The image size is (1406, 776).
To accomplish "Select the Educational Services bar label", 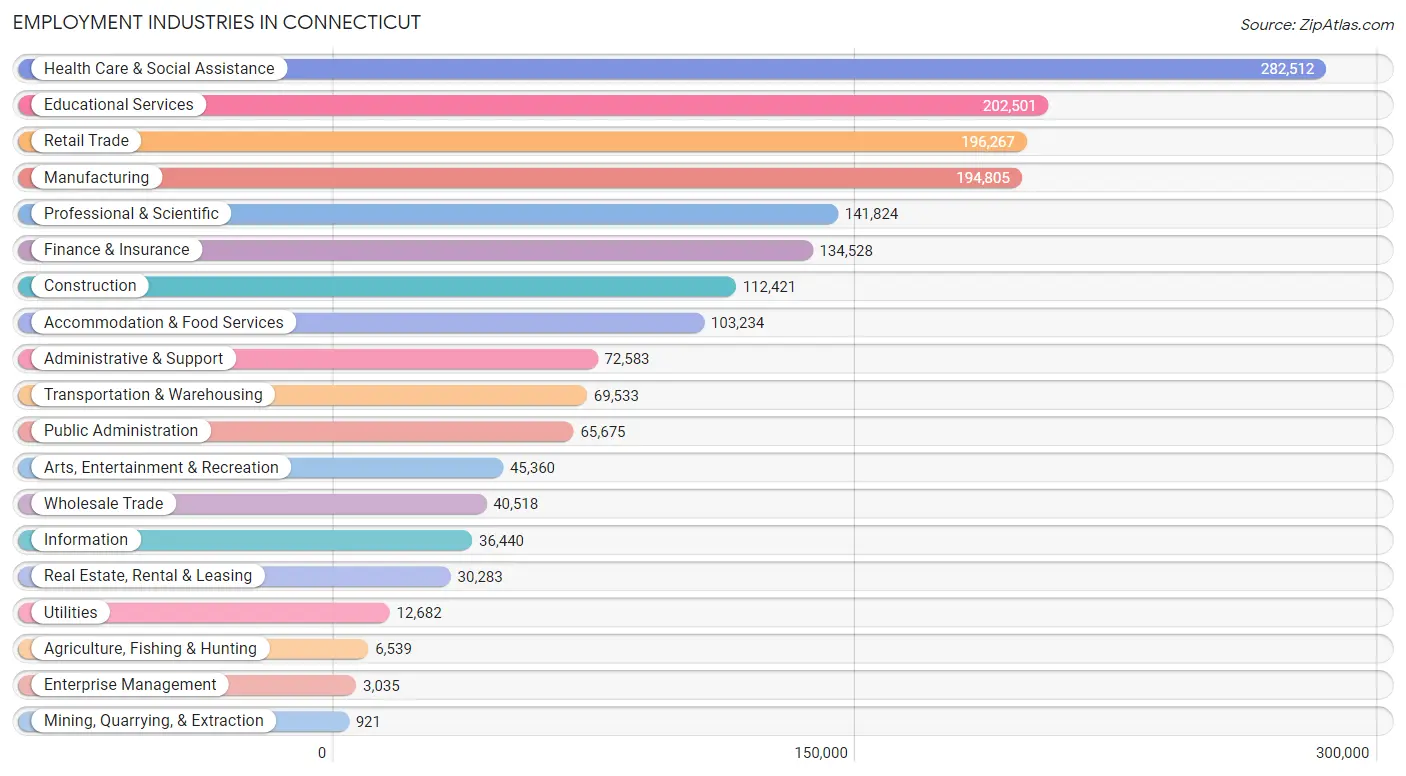I will click(119, 105).
